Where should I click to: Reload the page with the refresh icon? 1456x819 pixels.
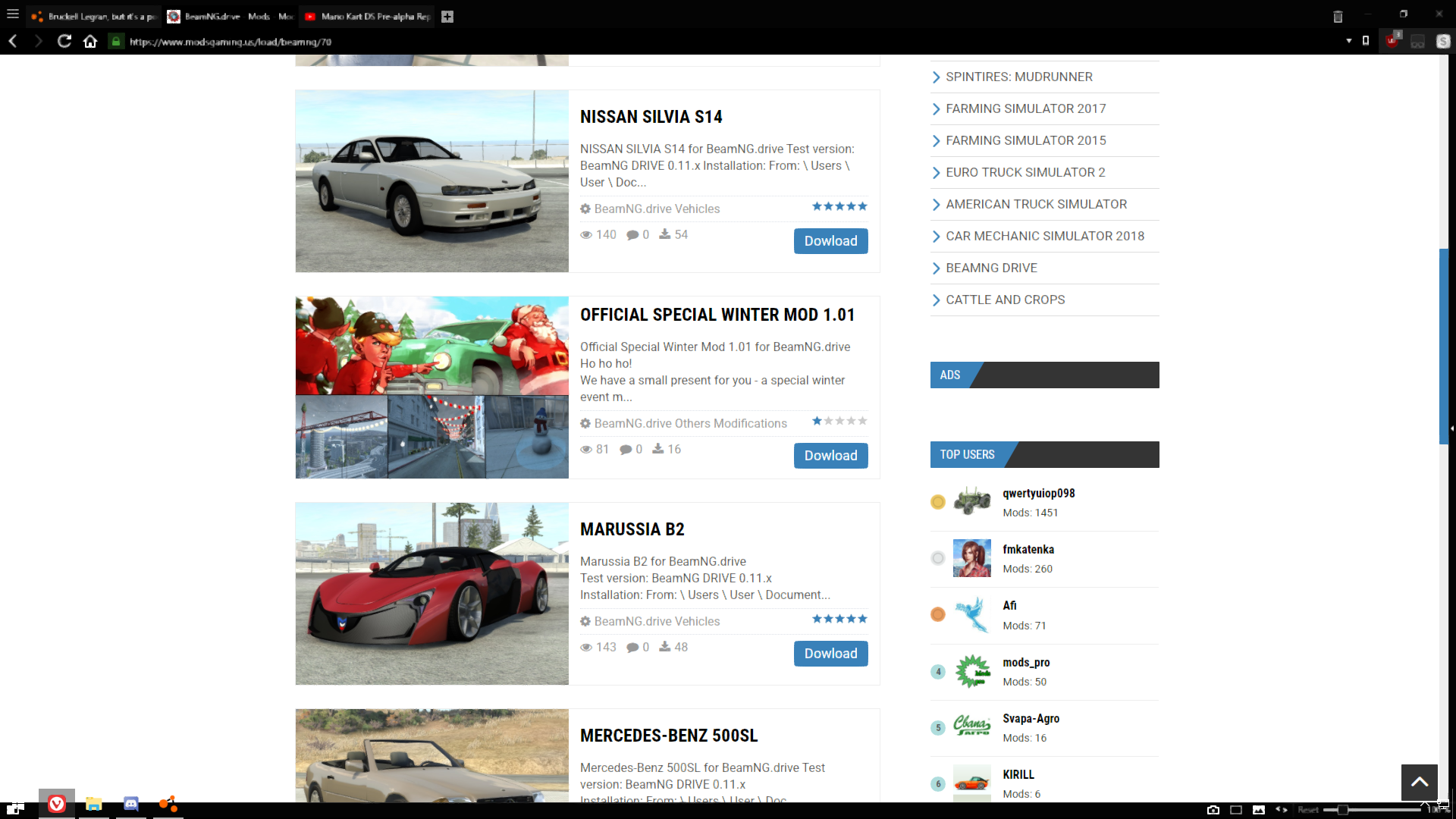pyautogui.click(x=64, y=42)
